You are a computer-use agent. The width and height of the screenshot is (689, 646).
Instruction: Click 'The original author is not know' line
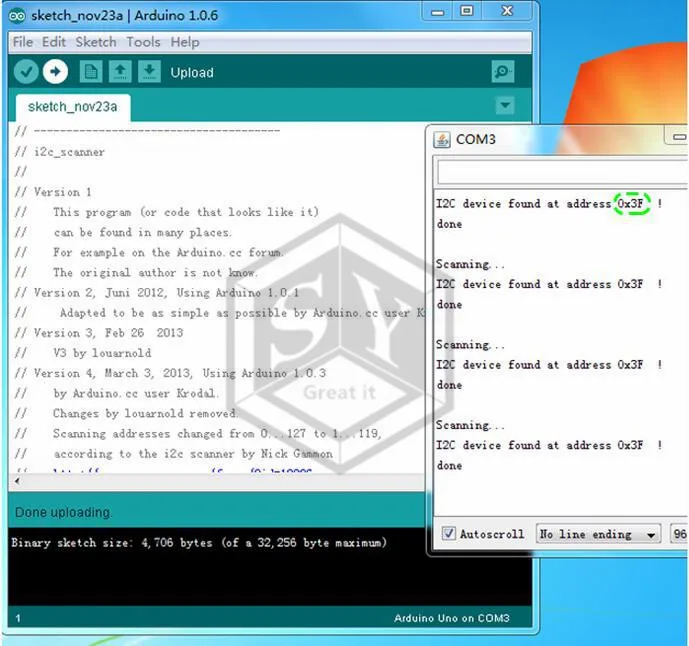pyautogui.click(x=136, y=273)
